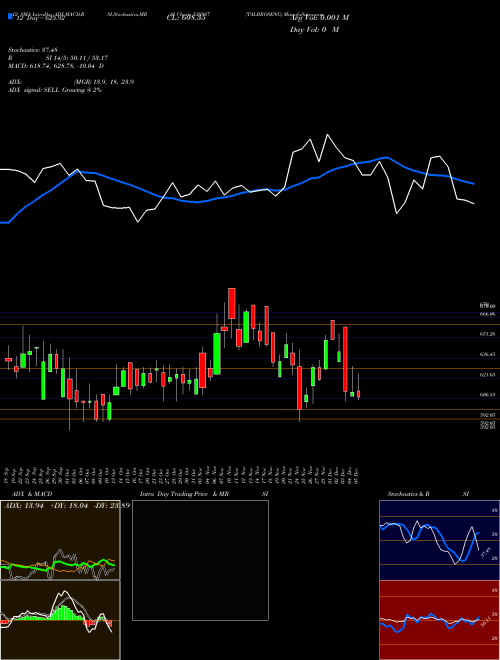Click the 636.45 price axis label
Screen dimensions: 500x660
[x=487, y=354]
